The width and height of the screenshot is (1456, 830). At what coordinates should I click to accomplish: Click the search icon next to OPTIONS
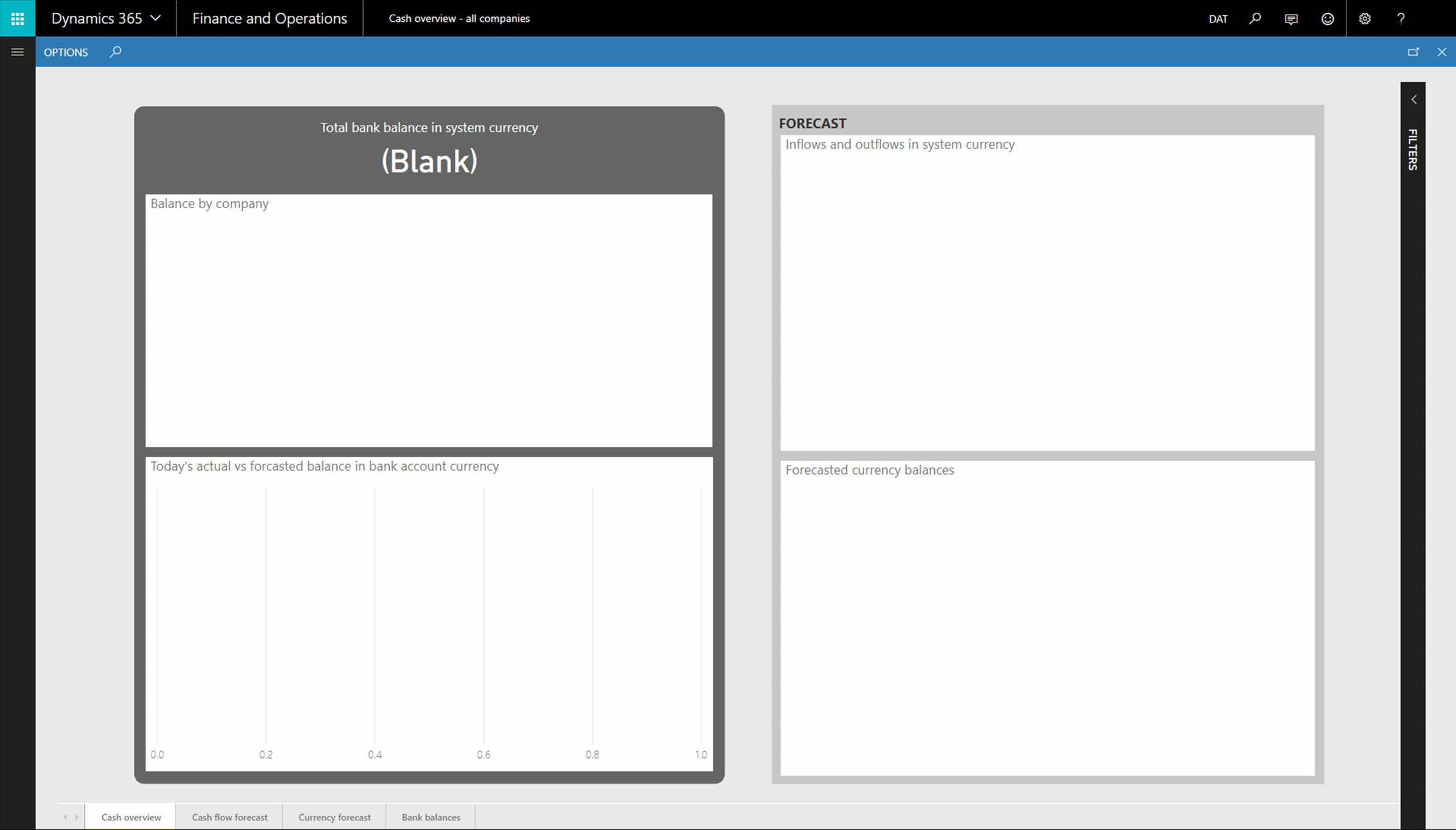tap(115, 52)
